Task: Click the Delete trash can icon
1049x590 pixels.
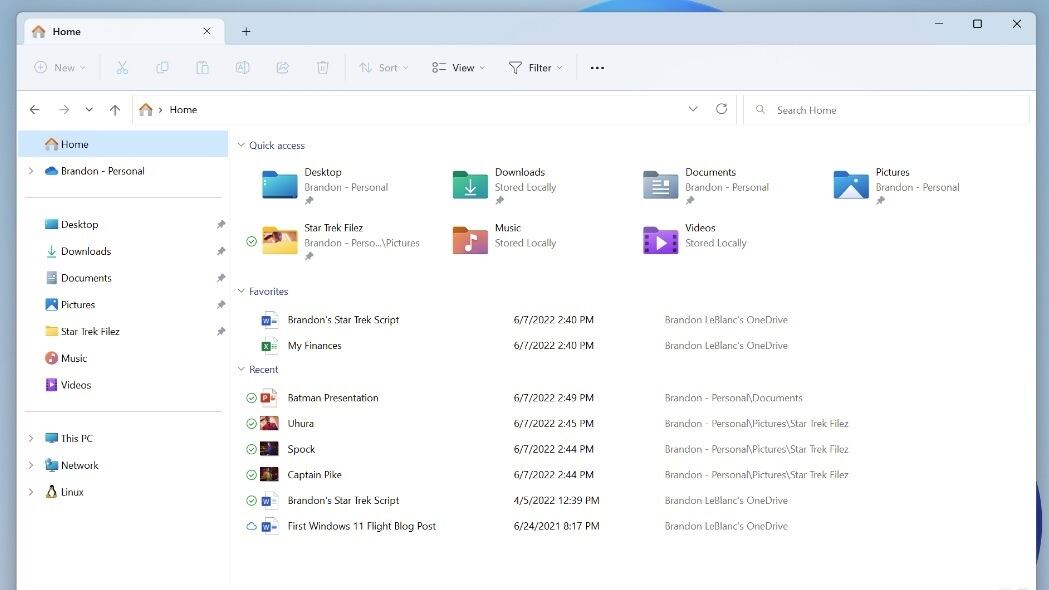Action: coord(323,68)
